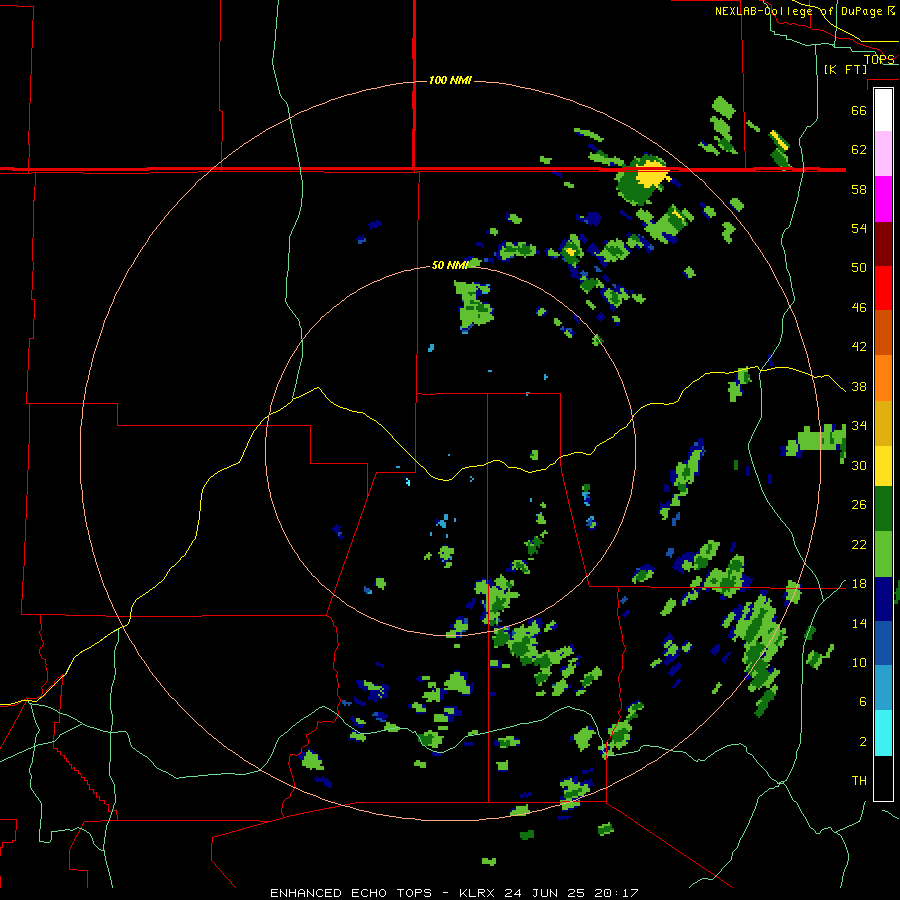Click legend value "38"

point(859,386)
